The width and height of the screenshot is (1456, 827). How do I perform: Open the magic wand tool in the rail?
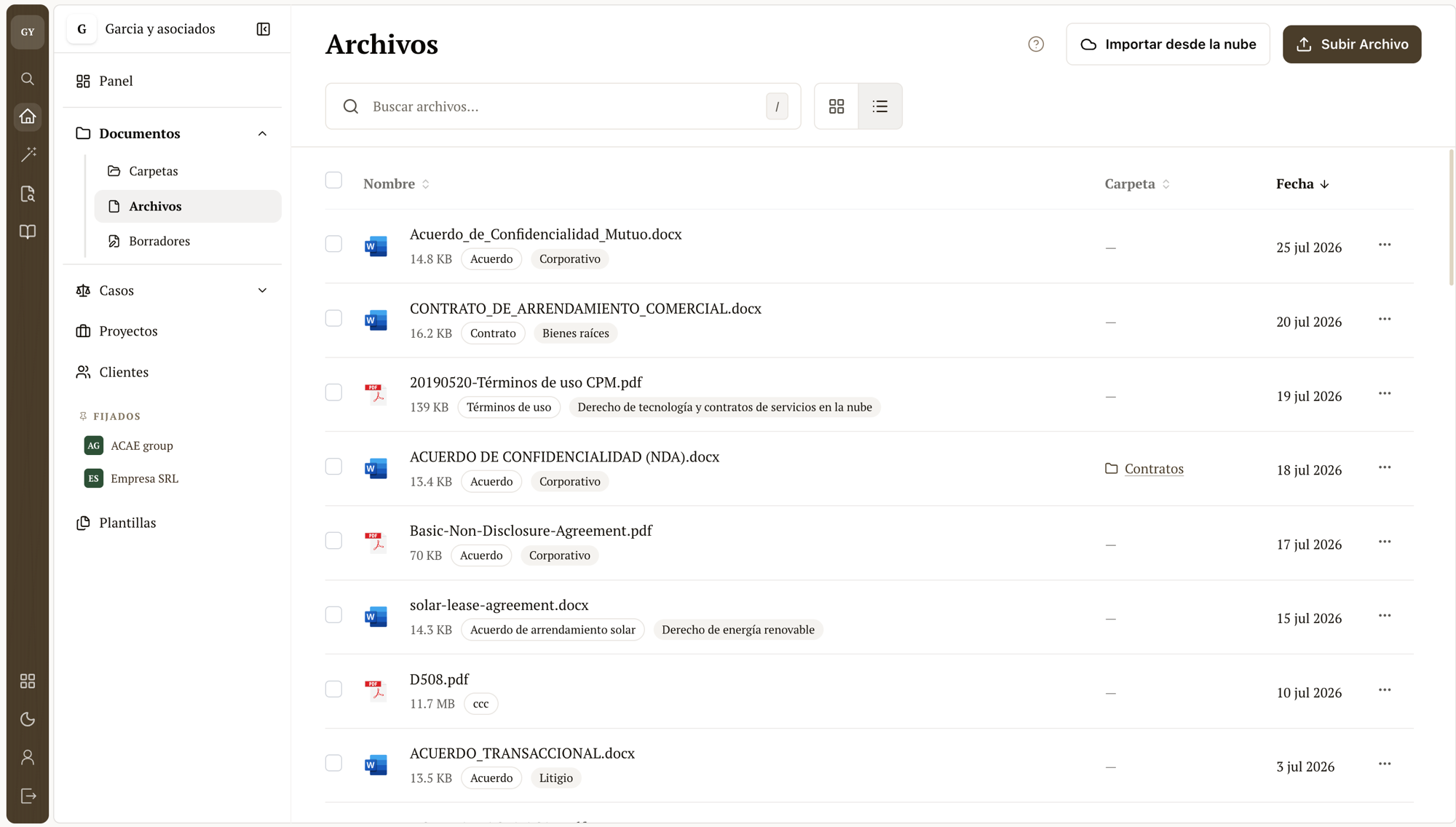pos(28,154)
